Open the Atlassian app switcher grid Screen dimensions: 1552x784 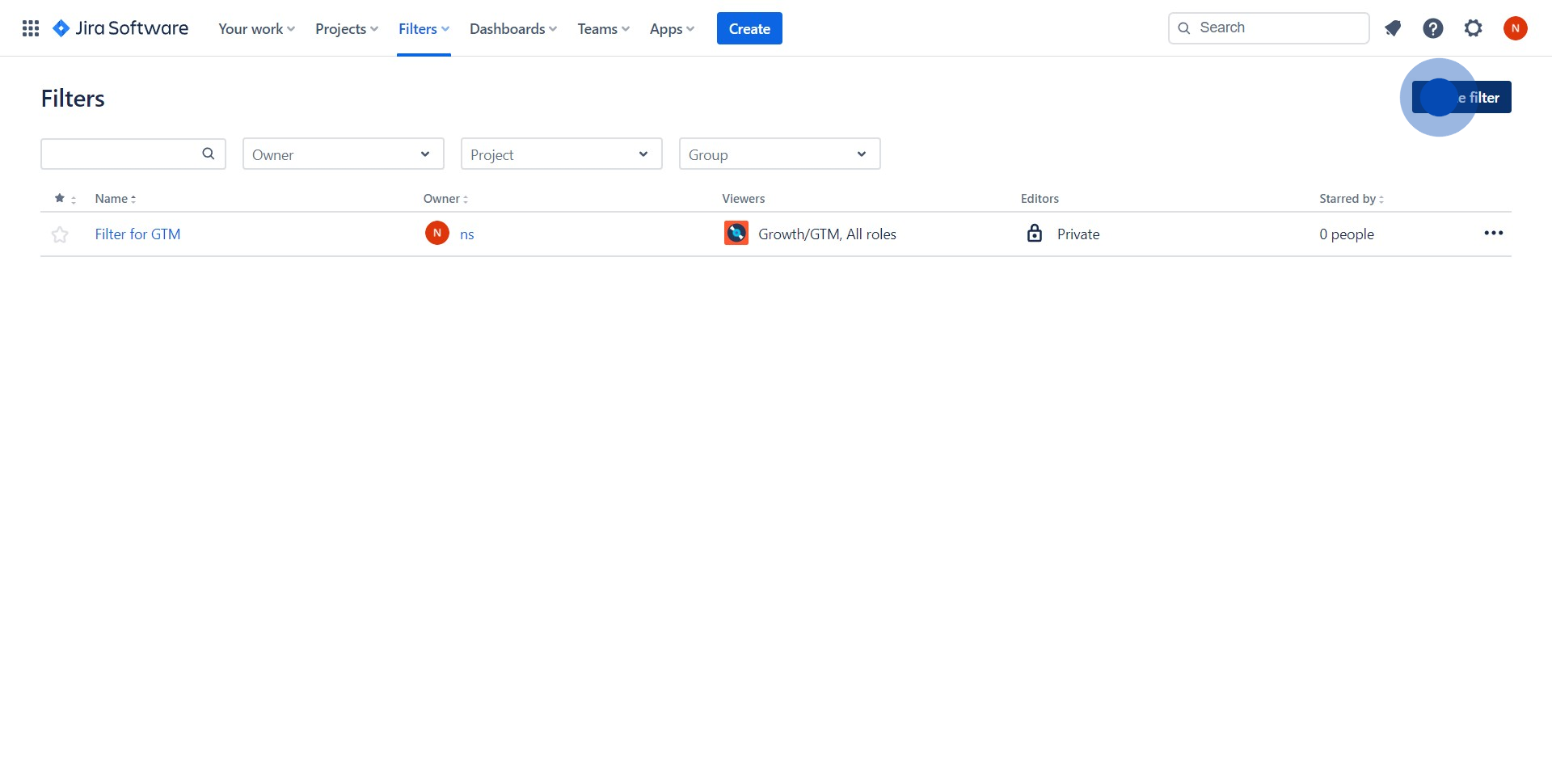click(x=30, y=27)
